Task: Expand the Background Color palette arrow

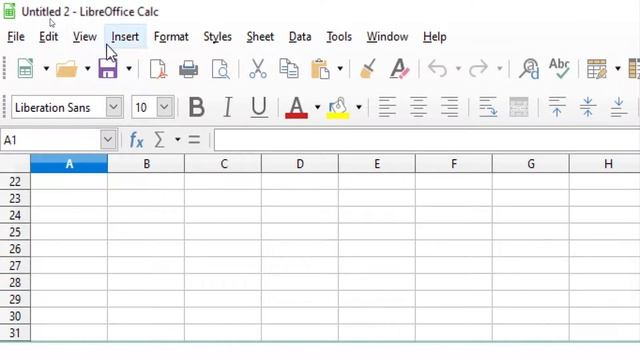Action: click(x=359, y=107)
